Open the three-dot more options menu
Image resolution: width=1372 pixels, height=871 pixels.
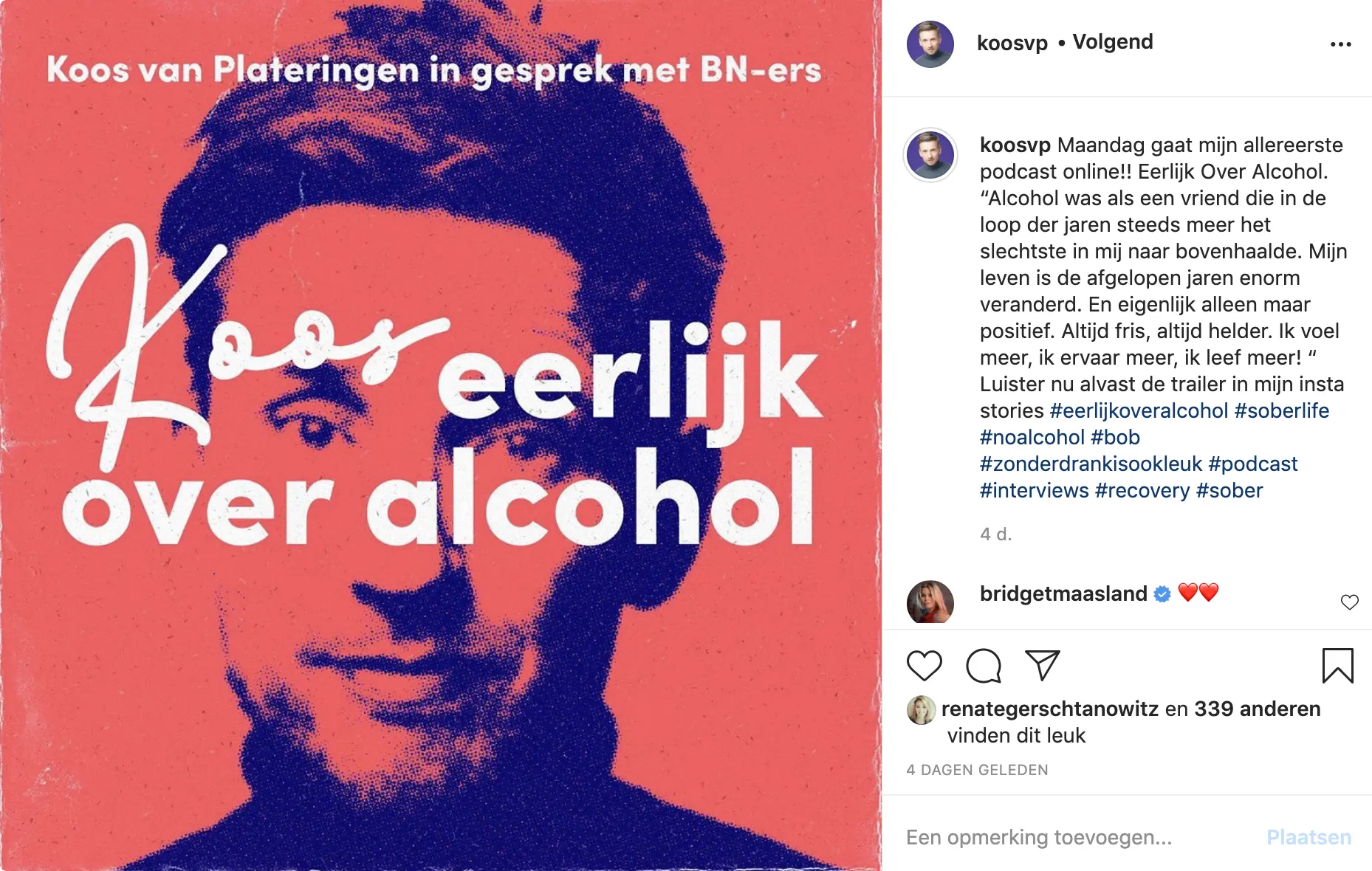coord(1340,44)
